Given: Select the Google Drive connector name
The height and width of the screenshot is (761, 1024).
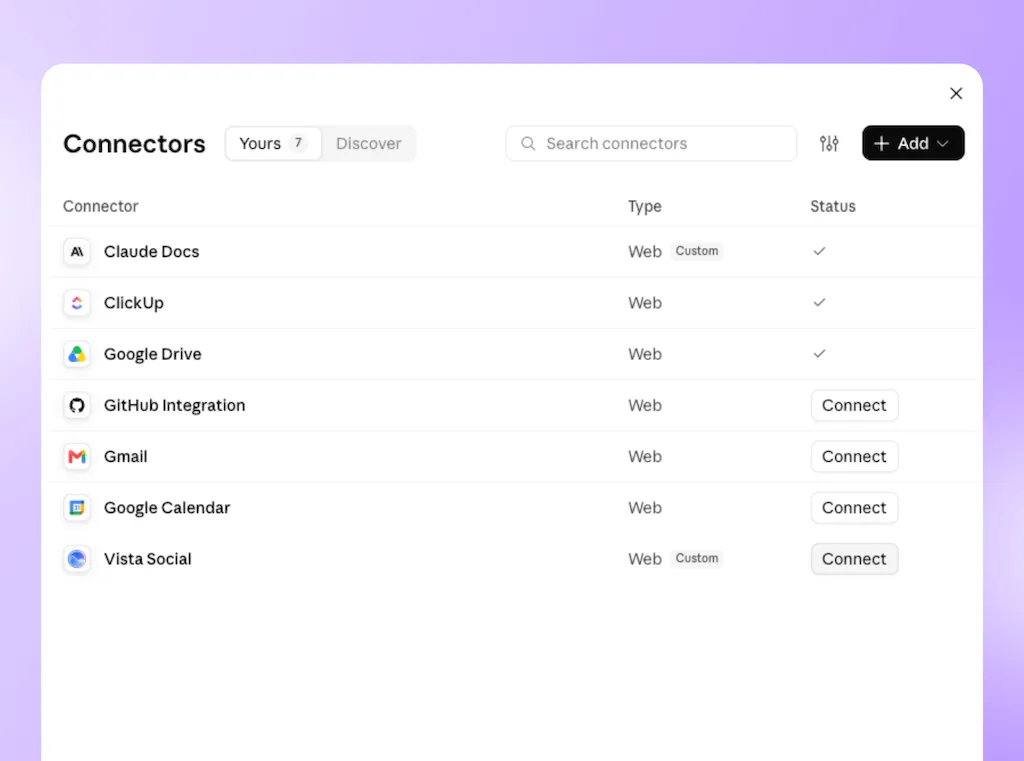Looking at the screenshot, I should click(x=153, y=354).
